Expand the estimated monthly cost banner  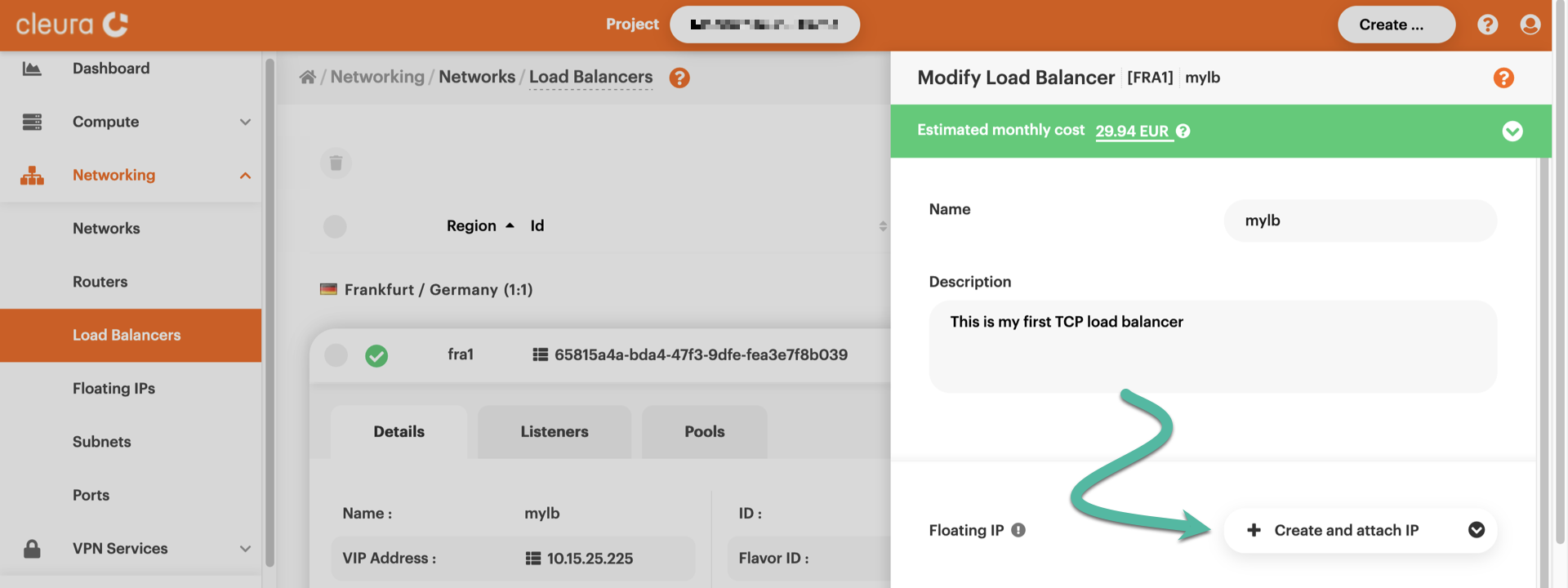[x=1512, y=131]
